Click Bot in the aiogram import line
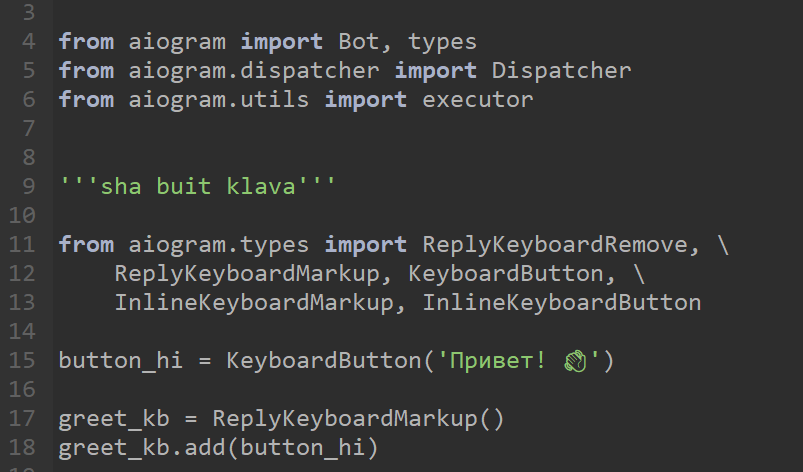The height and width of the screenshot is (472, 803). pyautogui.click(x=358, y=41)
